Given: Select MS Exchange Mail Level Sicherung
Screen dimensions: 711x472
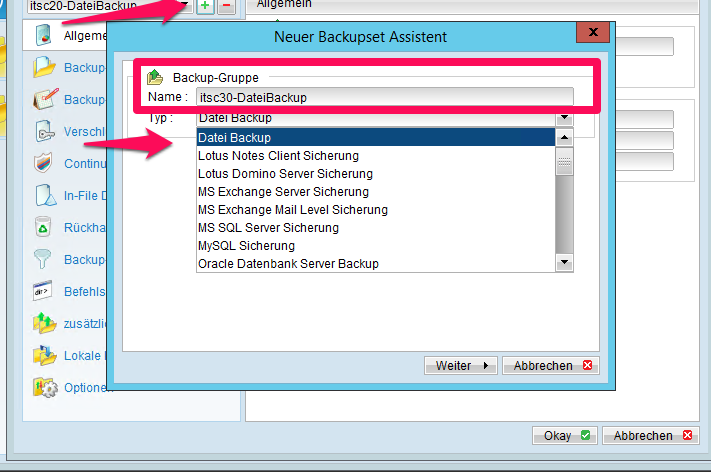Looking at the screenshot, I should pyautogui.click(x=375, y=210).
